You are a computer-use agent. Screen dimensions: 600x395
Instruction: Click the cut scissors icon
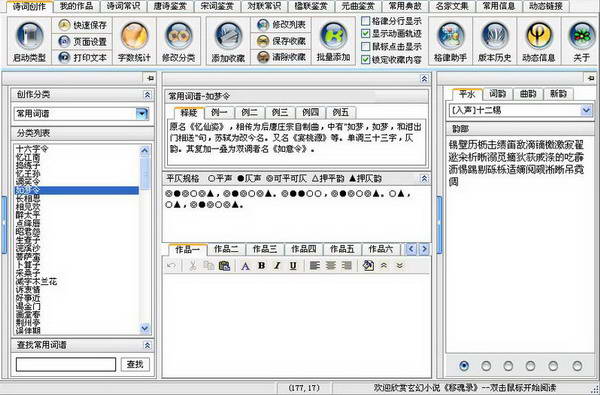click(193, 266)
